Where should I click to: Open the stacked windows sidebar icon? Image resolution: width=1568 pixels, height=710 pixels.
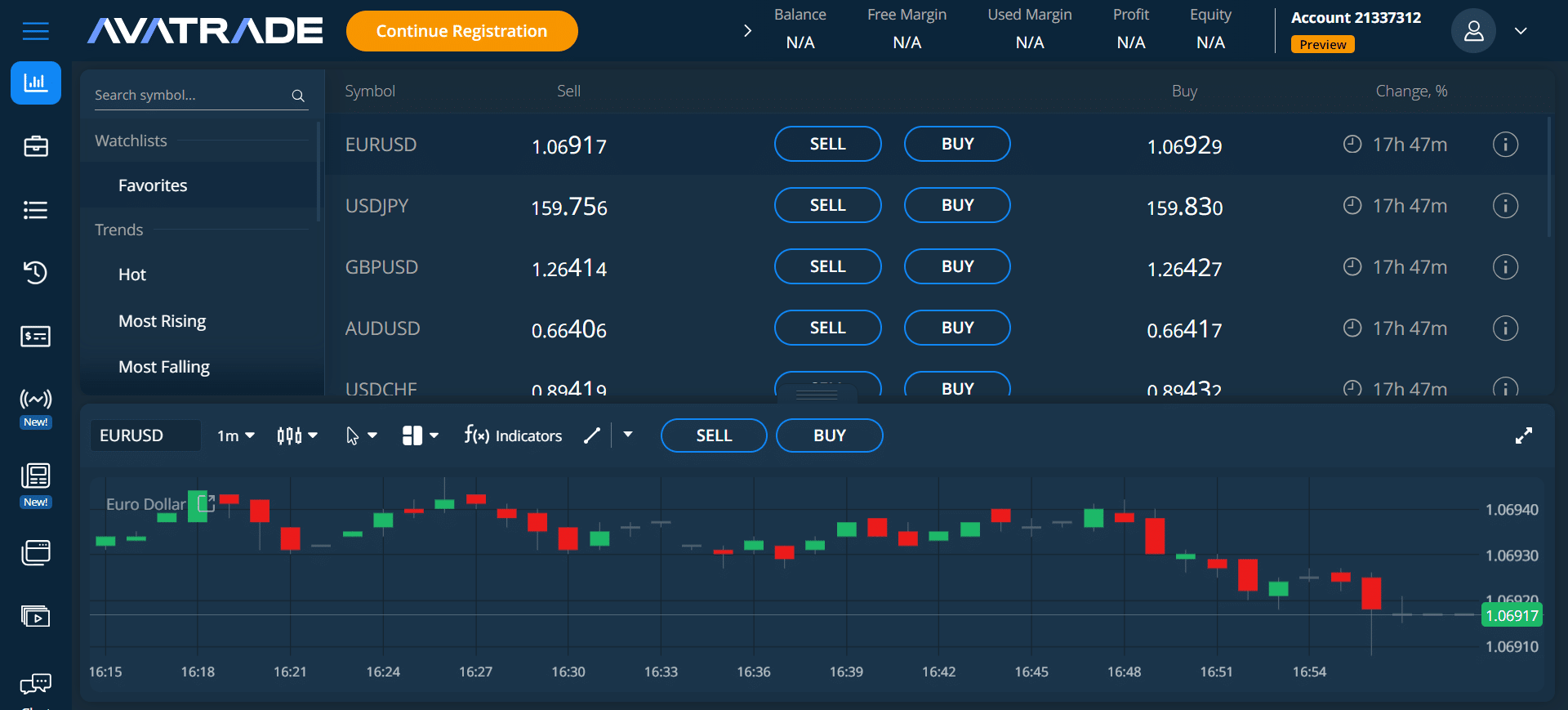[x=36, y=552]
